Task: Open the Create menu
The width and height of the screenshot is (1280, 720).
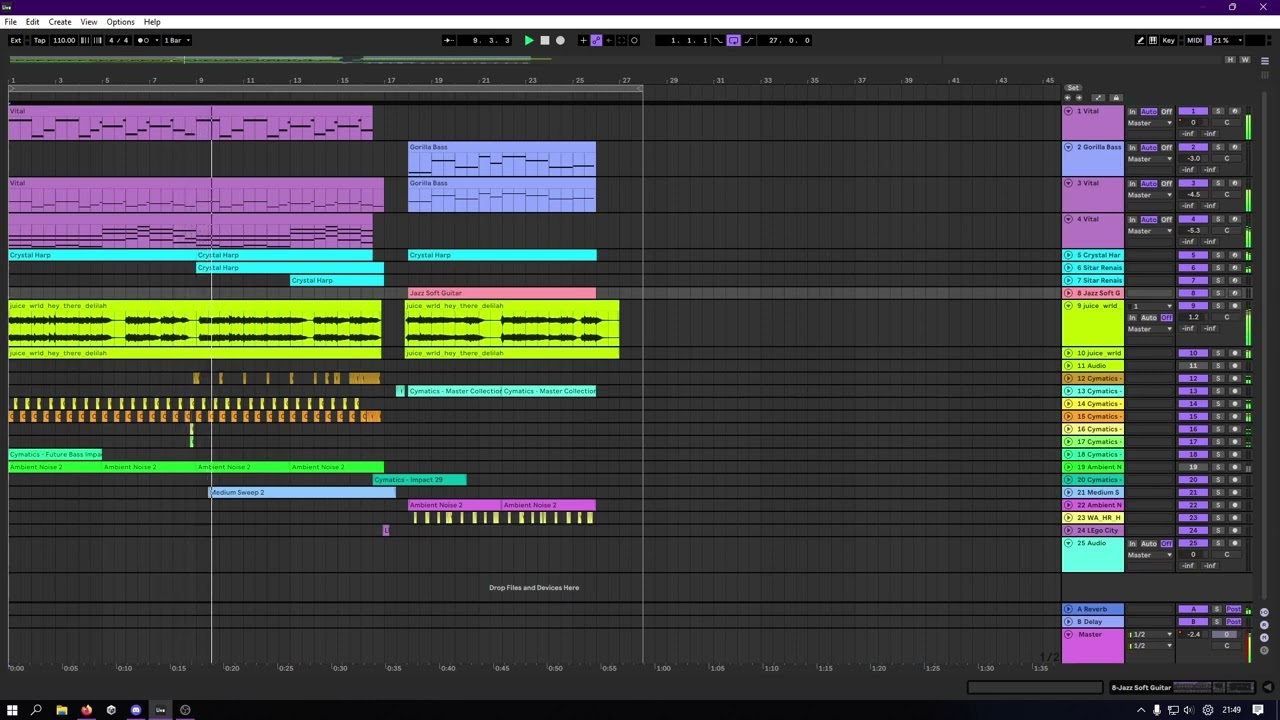Action: [x=60, y=22]
